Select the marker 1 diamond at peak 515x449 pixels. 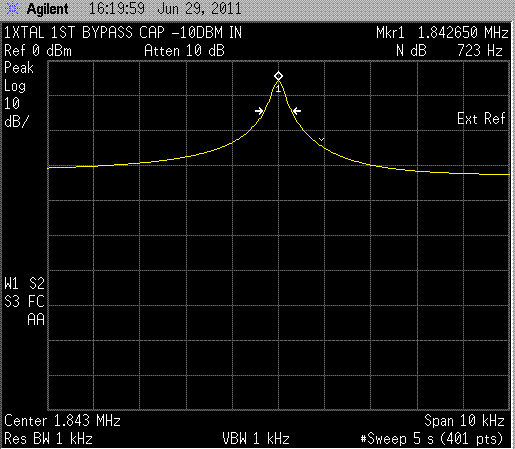coord(278,76)
